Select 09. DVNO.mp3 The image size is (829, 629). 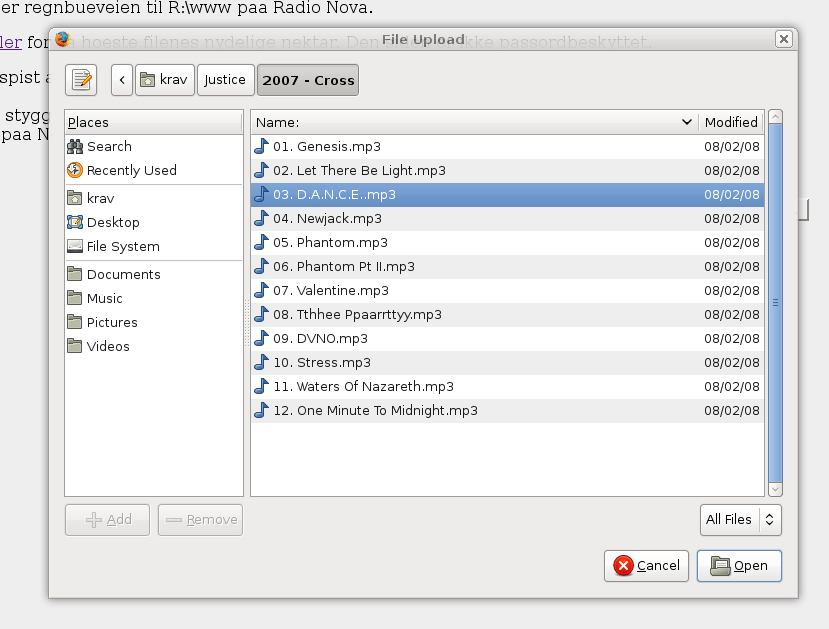pyautogui.click(x=508, y=338)
